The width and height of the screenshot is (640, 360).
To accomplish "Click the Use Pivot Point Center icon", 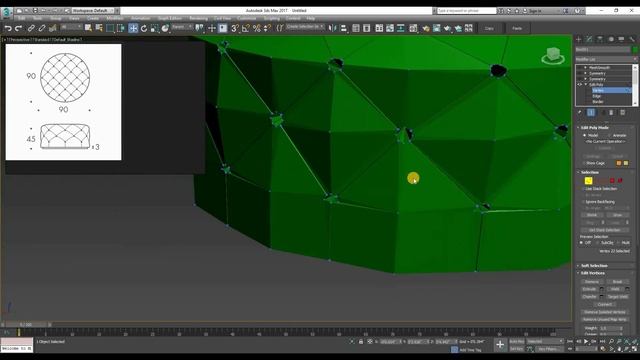I will pyautogui.click(x=200, y=28).
